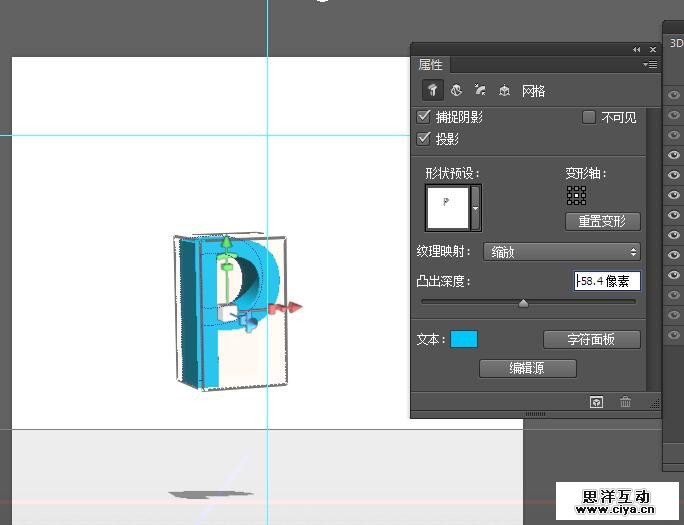This screenshot has height=525, width=684.
Task: Click the render icon at panel bottom
Action: tap(596, 402)
